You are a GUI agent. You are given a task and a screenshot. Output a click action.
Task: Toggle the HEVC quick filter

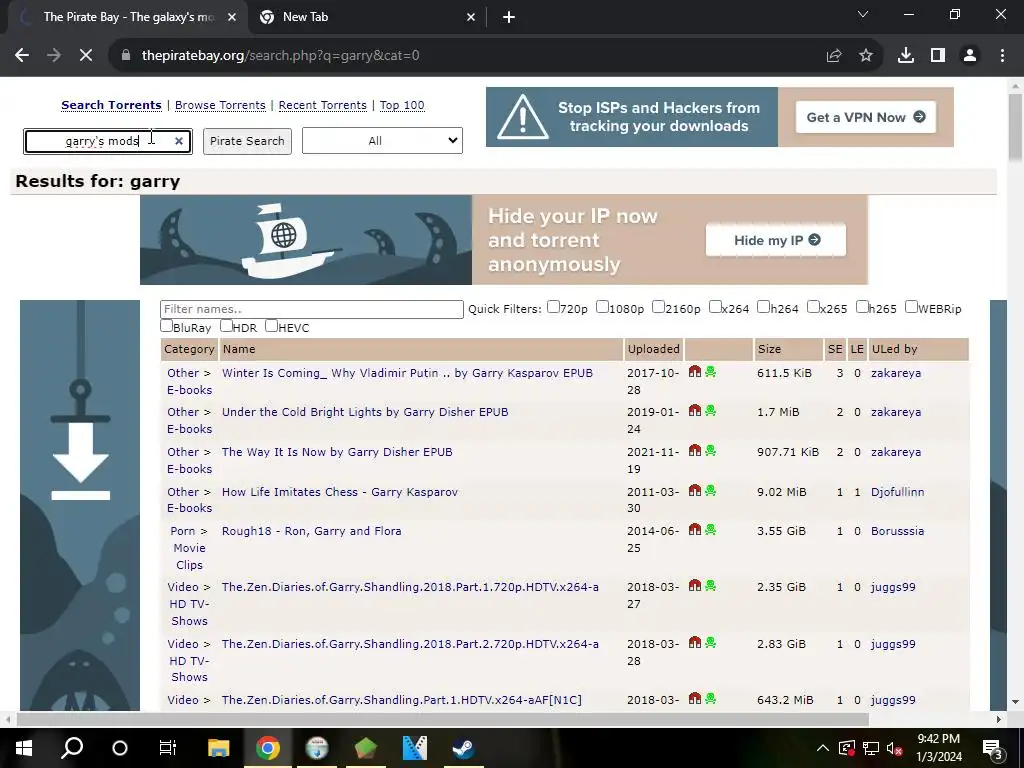click(x=272, y=325)
